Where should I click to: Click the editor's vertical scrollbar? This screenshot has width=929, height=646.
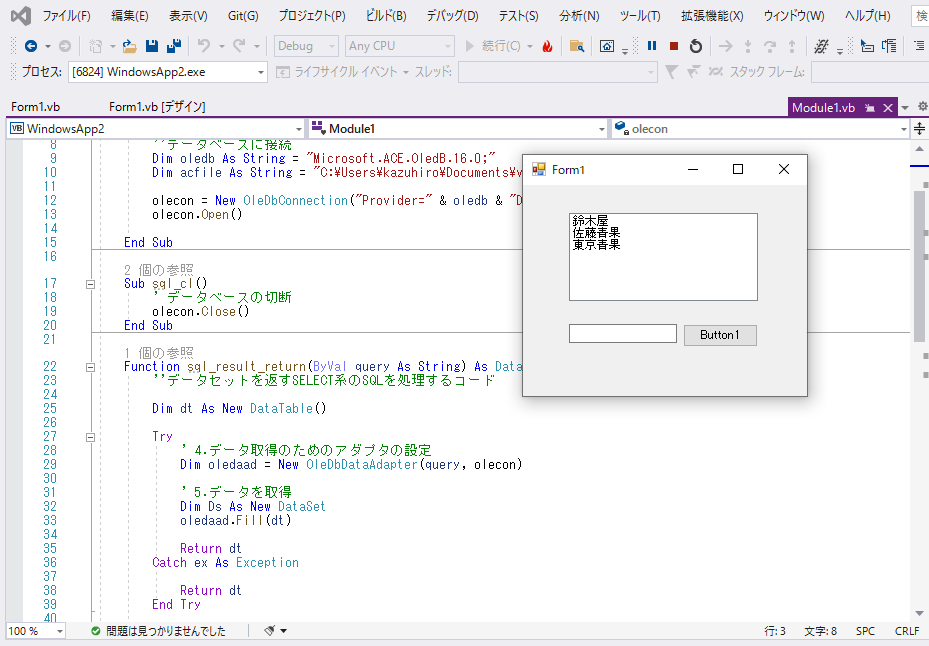[x=919, y=264]
